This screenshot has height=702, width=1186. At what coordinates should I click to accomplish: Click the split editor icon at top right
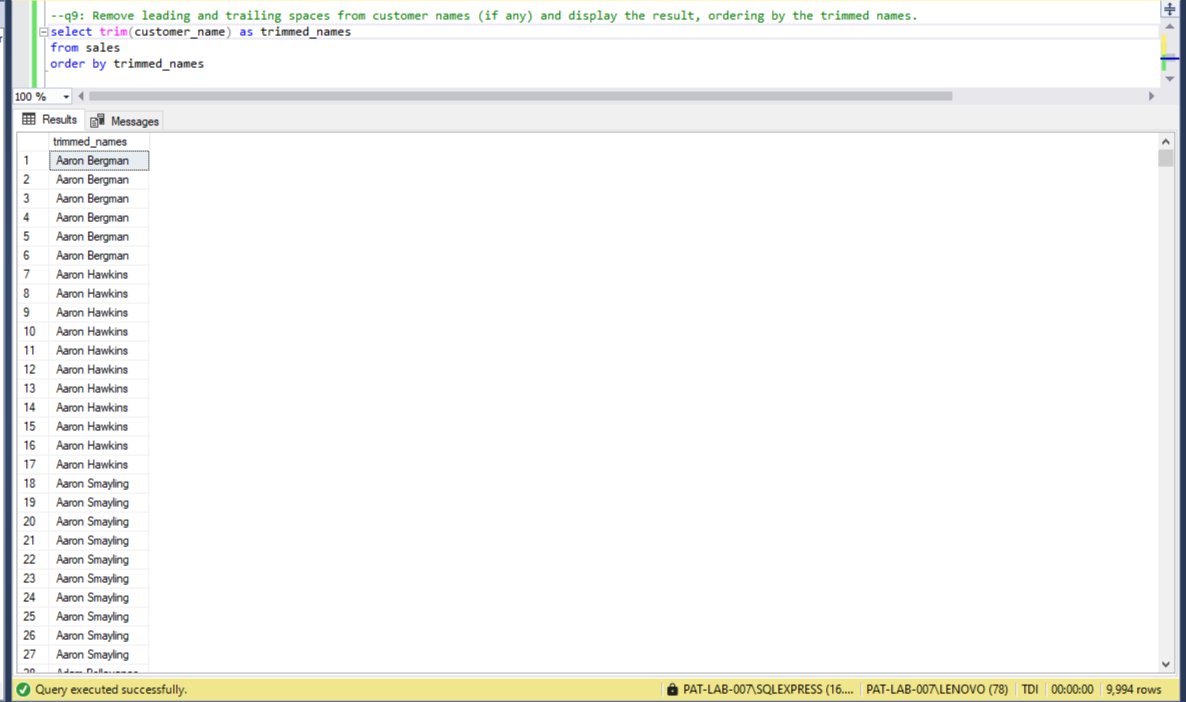click(1169, 9)
